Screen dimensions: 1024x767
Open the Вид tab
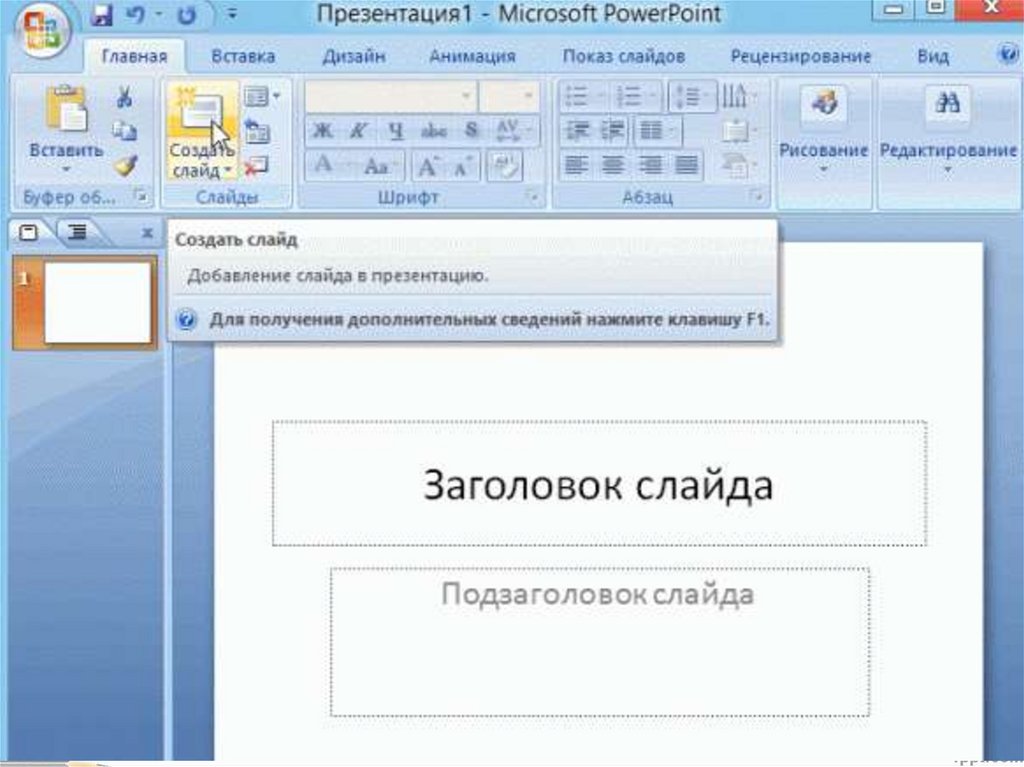(x=933, y=56)
